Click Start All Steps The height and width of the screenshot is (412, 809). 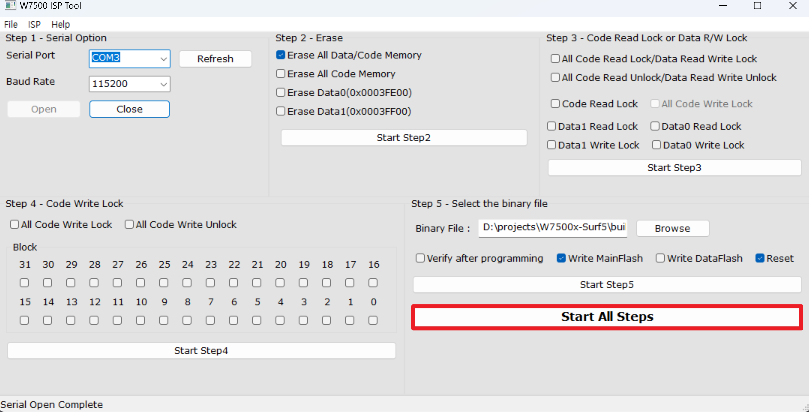click(x=607, y=317)
